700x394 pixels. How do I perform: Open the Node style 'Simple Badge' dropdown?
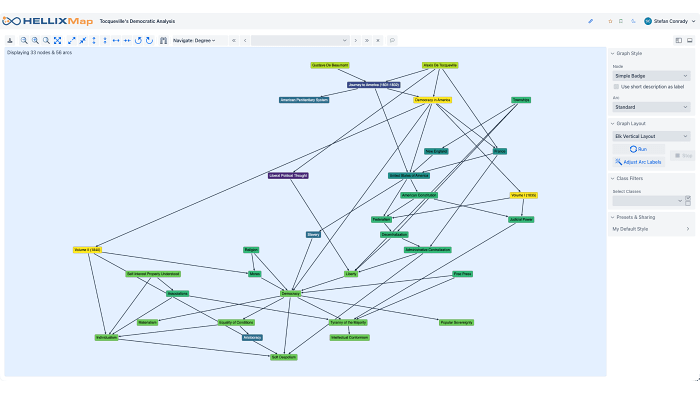tap(651, 76)
